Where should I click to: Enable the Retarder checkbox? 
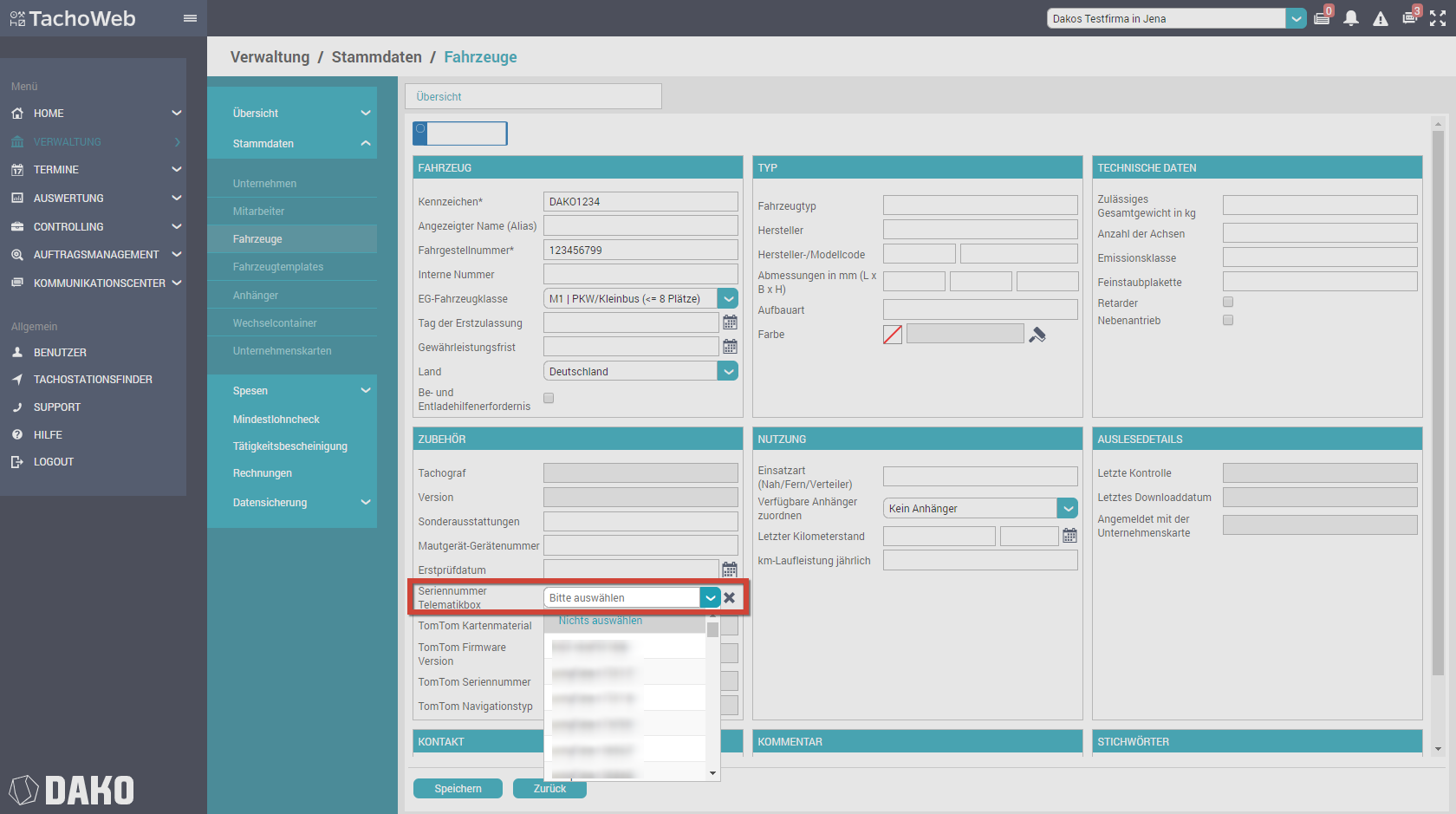click(x=1228, y=303)
